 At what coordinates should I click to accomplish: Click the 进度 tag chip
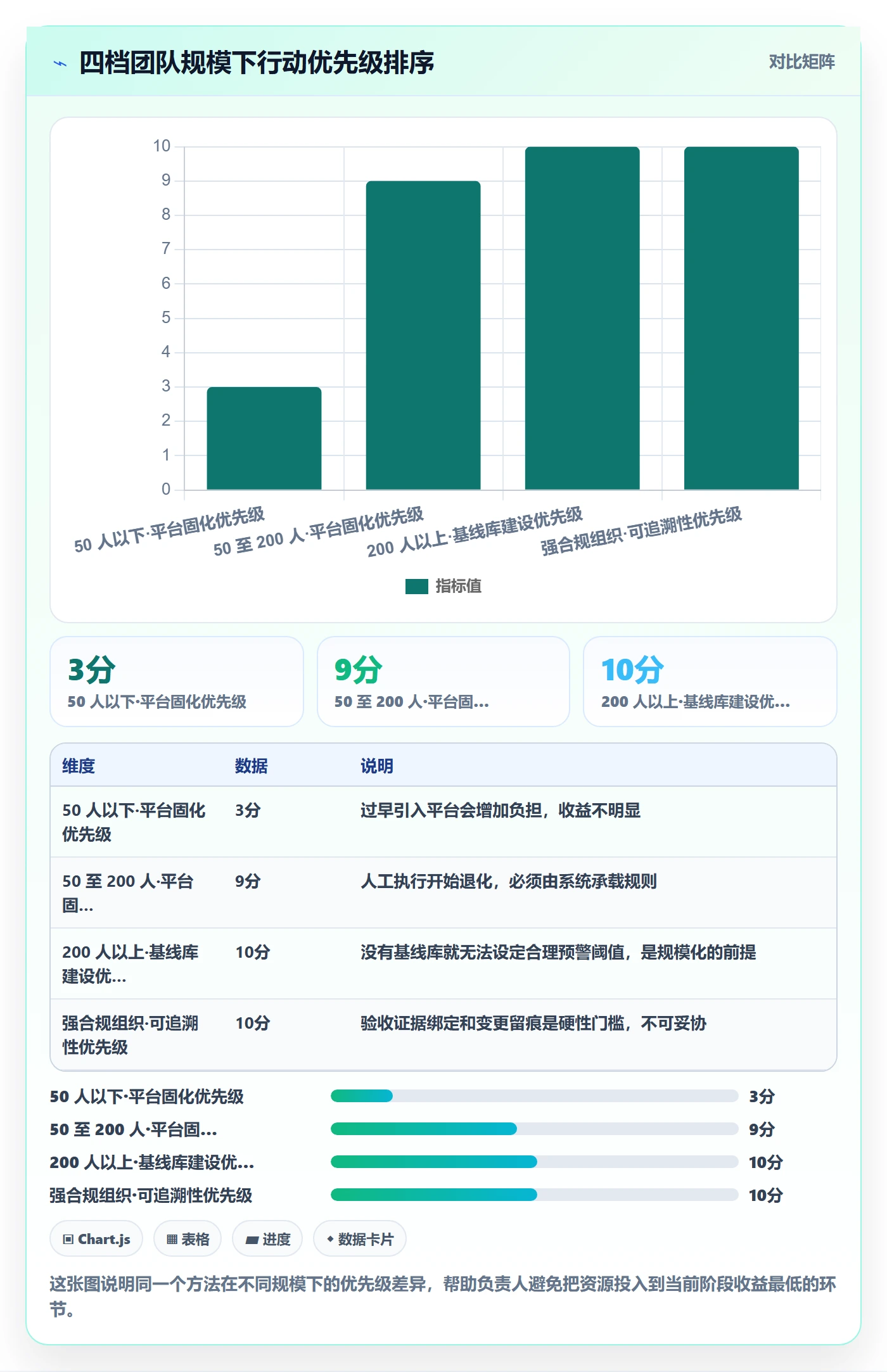[x=267, y=1238]
